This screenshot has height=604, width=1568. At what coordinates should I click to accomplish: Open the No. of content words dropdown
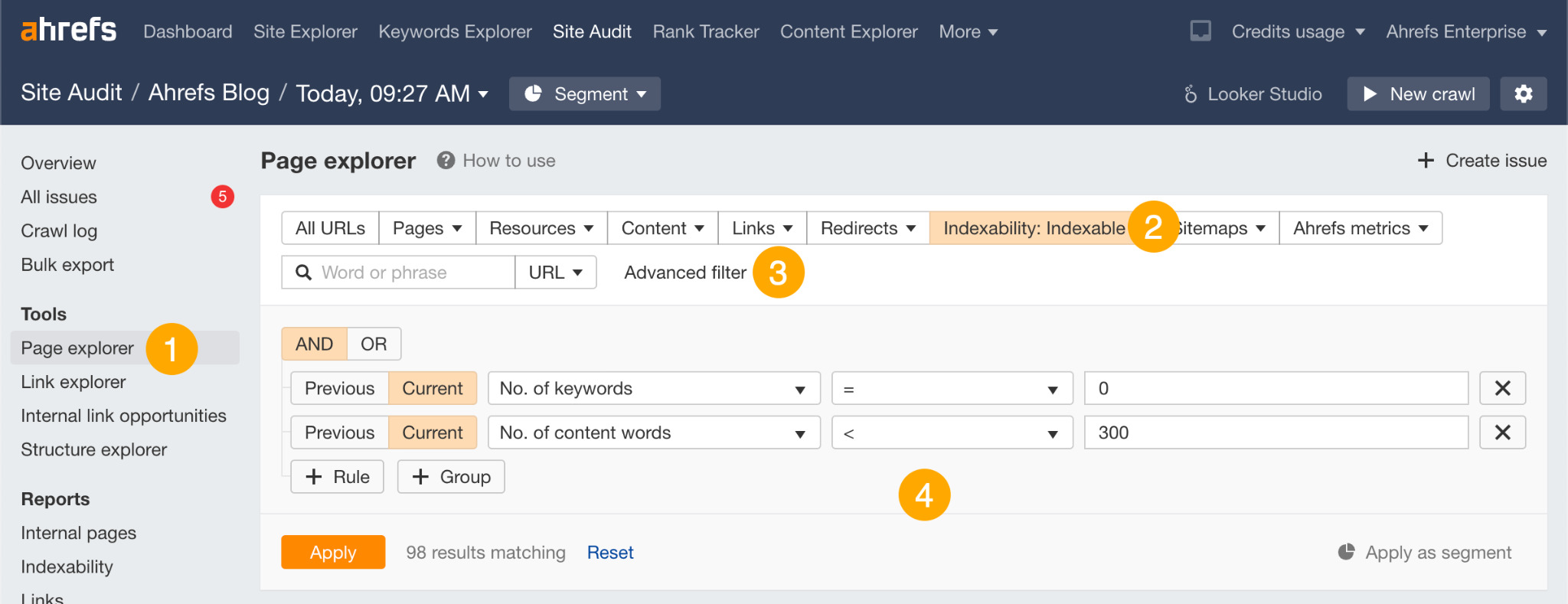tap(654, 433)
